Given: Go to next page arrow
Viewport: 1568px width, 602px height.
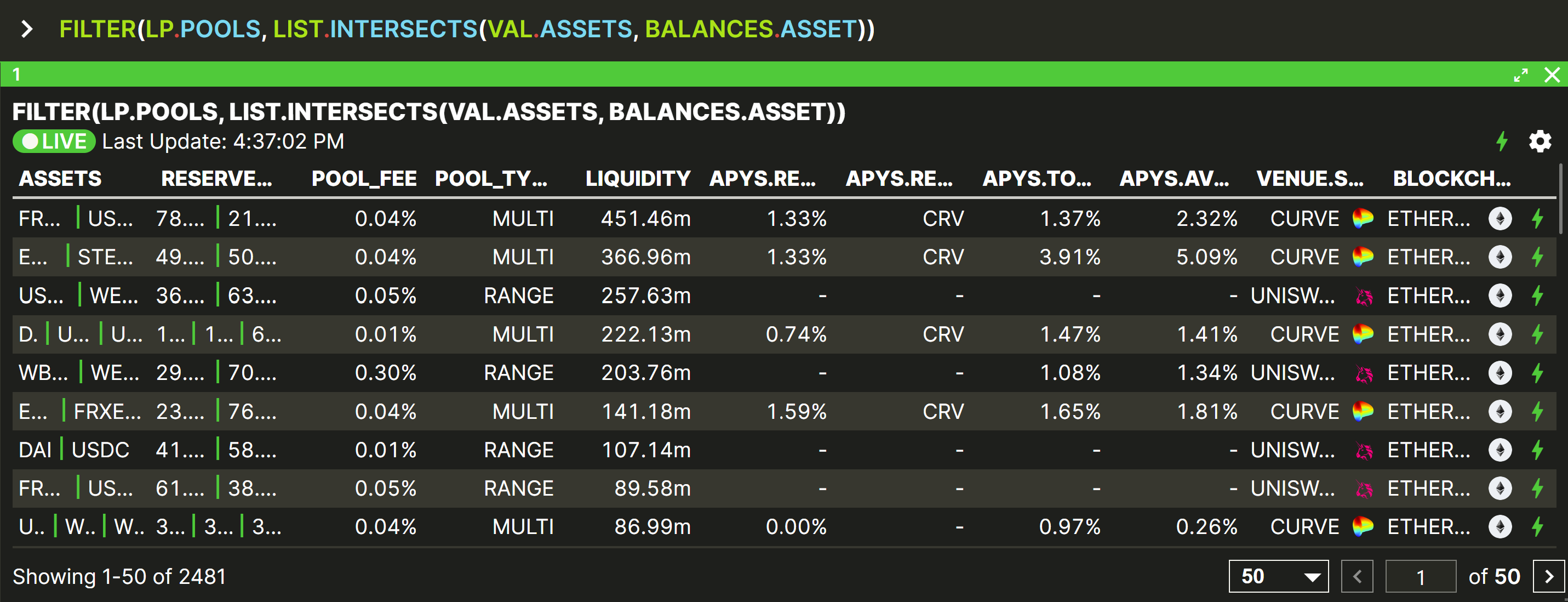Looking at the screenshot, I should [1548, 576].
